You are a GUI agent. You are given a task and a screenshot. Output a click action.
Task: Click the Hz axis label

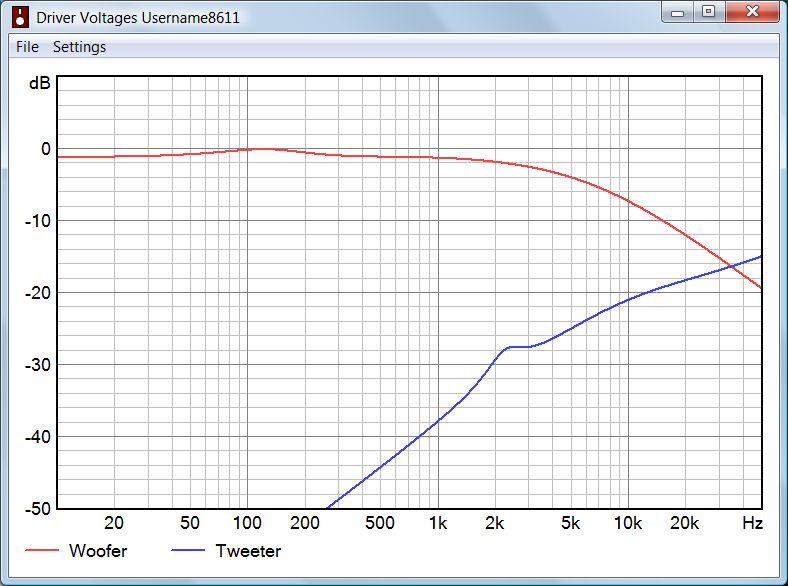[752, 523]
